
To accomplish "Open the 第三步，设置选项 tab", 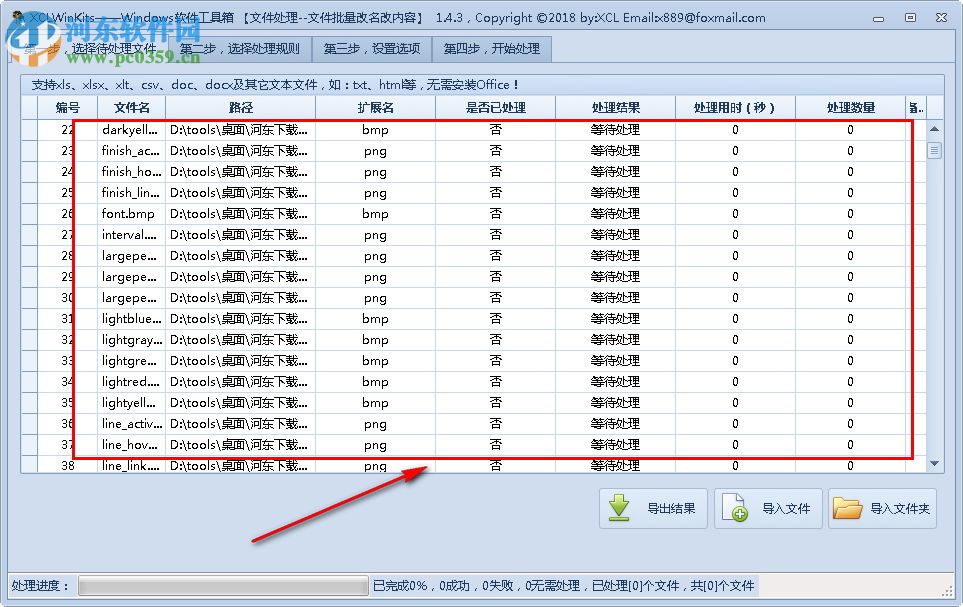I will point(373,48).
